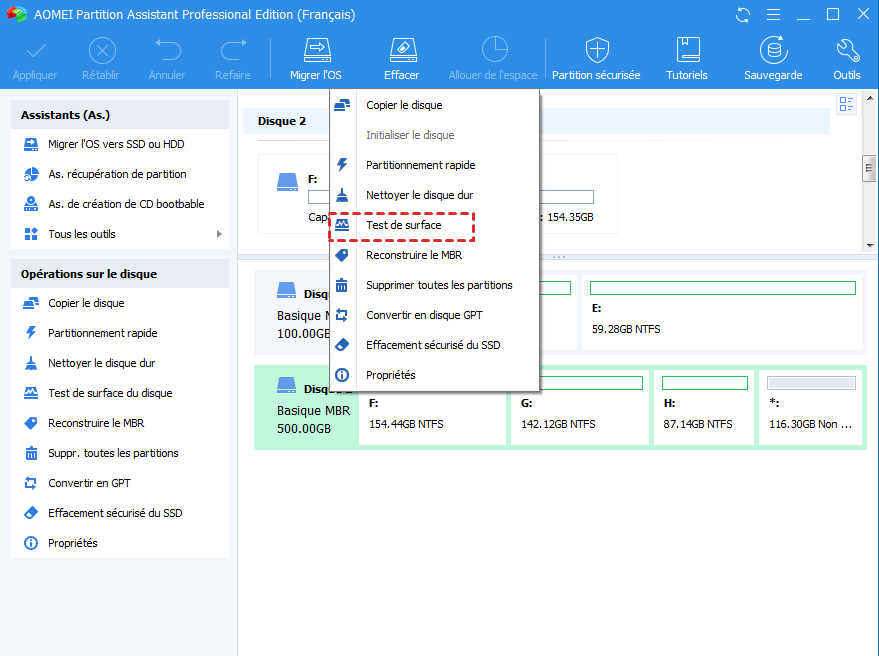This screenshot has height=656, width=879.
Task: Select the E: 59.28GB NTFS partition
Action: point(722,313)
